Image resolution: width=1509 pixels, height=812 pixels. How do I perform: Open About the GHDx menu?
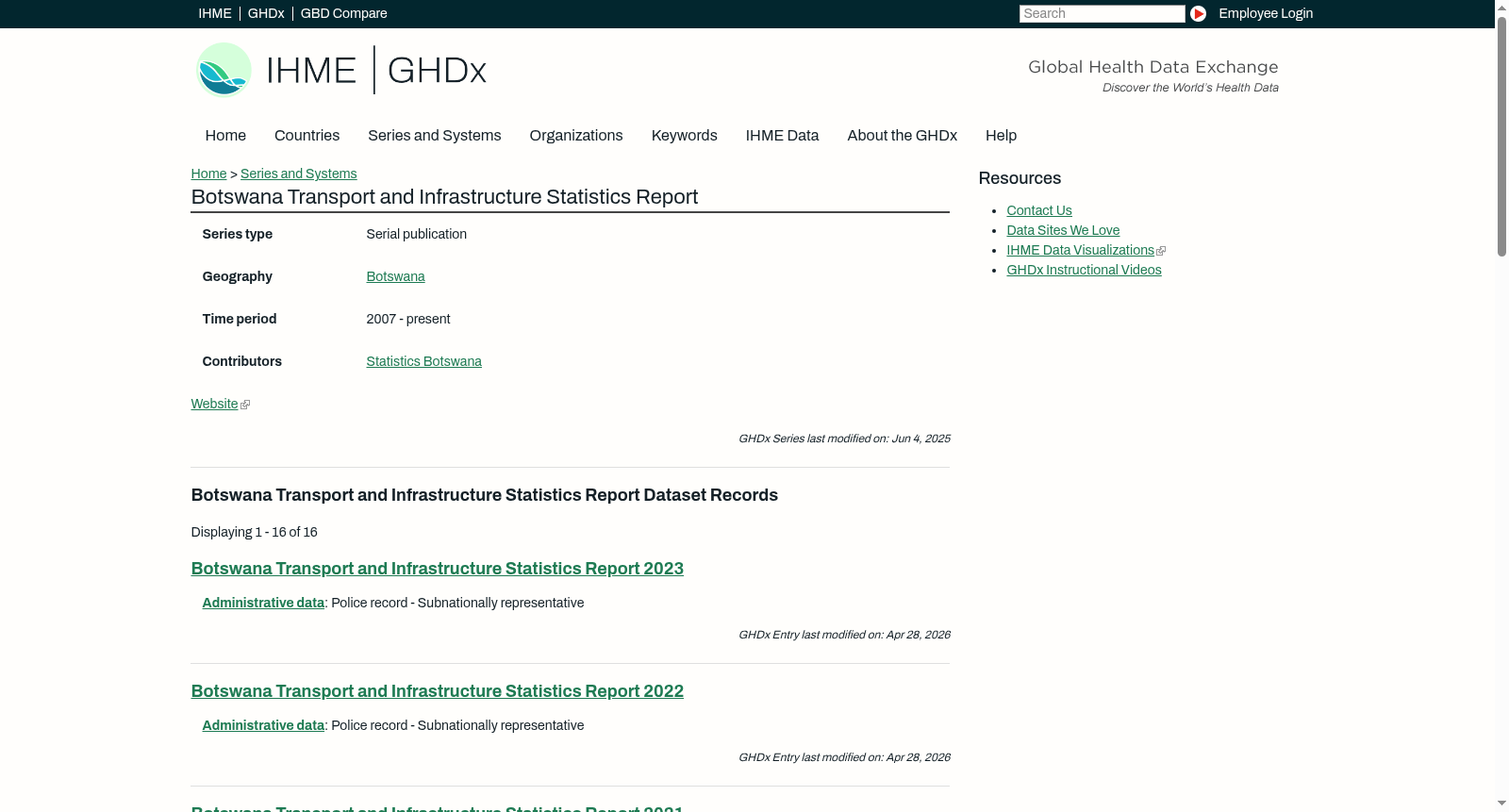coord(902,136)
